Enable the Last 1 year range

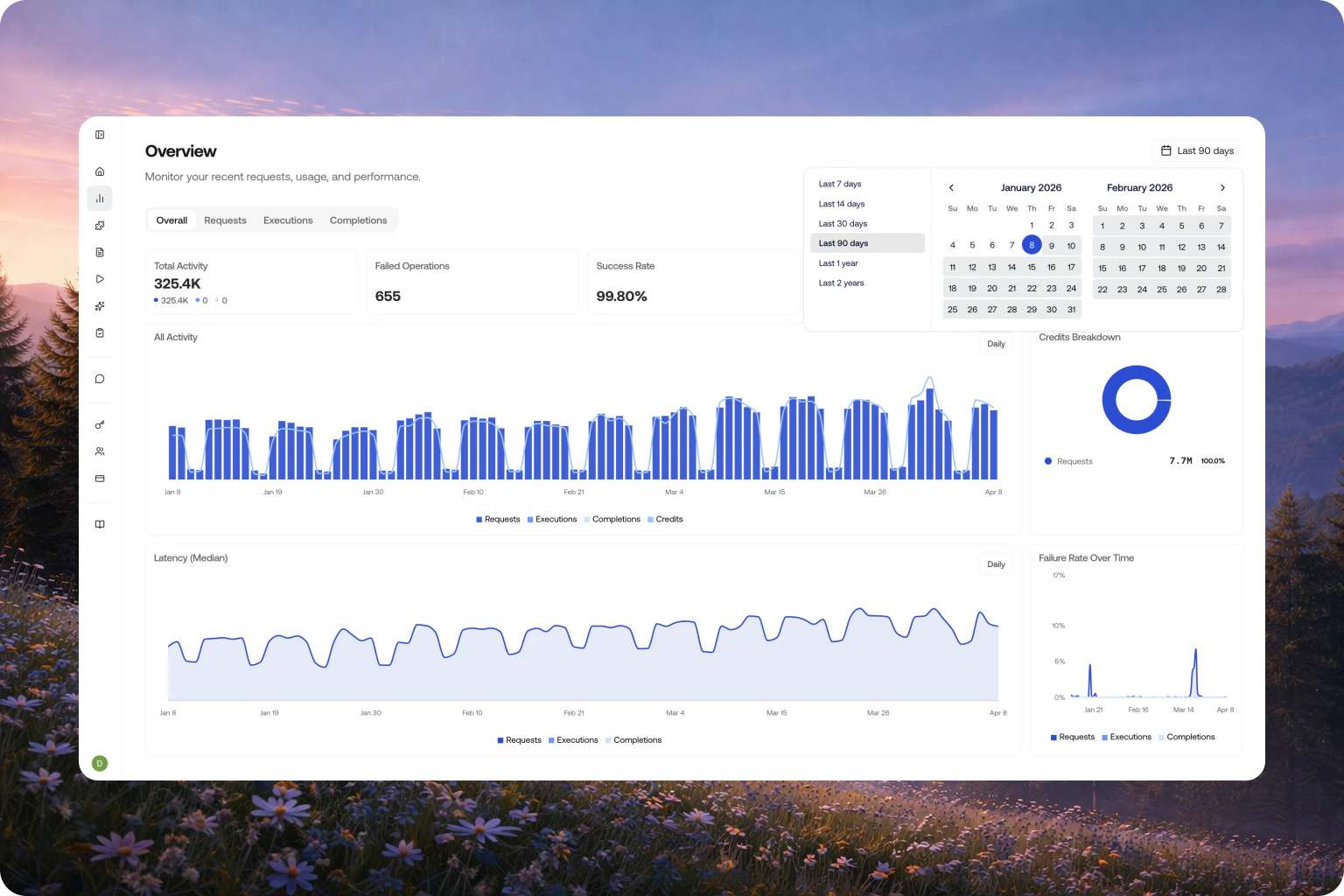pyautogui.click(x=837, y=262)
